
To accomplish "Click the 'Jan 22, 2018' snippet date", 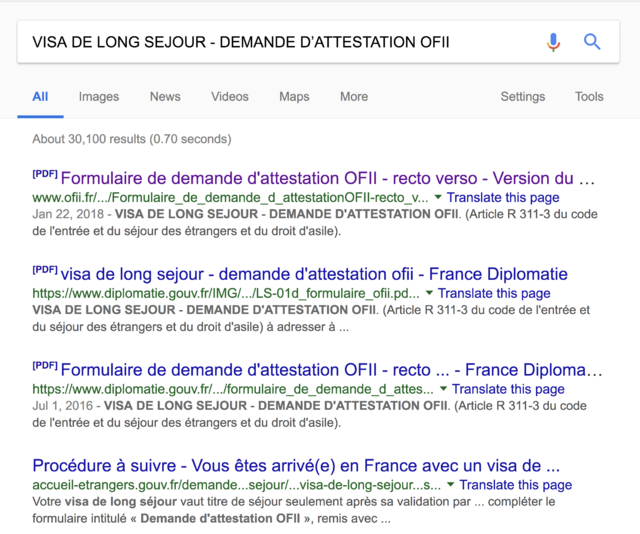I will (x=68, y=214).
